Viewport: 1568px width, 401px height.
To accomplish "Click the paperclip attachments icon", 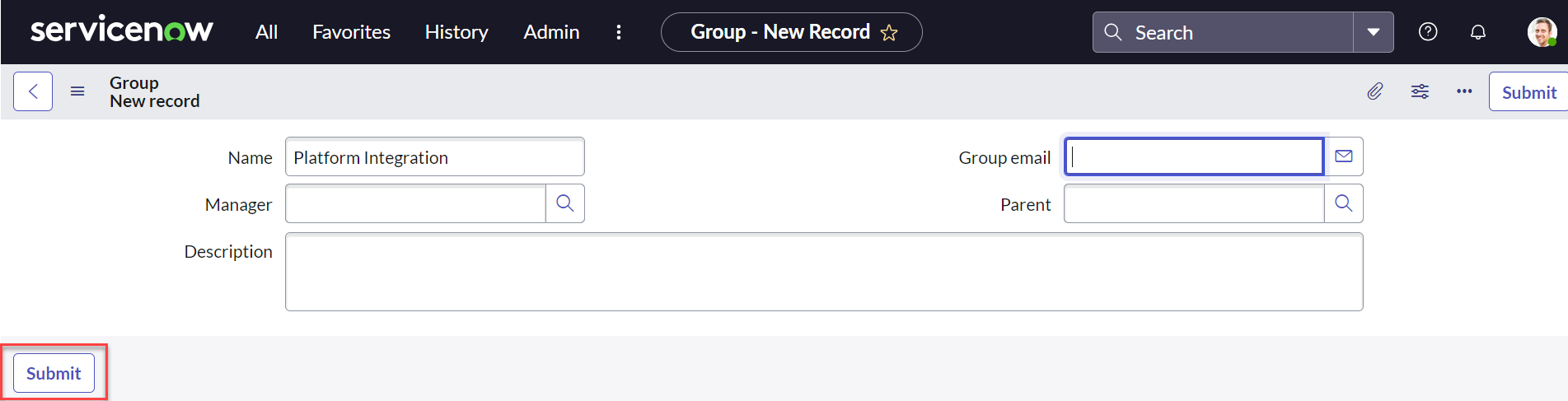I will click(1374, 91).
